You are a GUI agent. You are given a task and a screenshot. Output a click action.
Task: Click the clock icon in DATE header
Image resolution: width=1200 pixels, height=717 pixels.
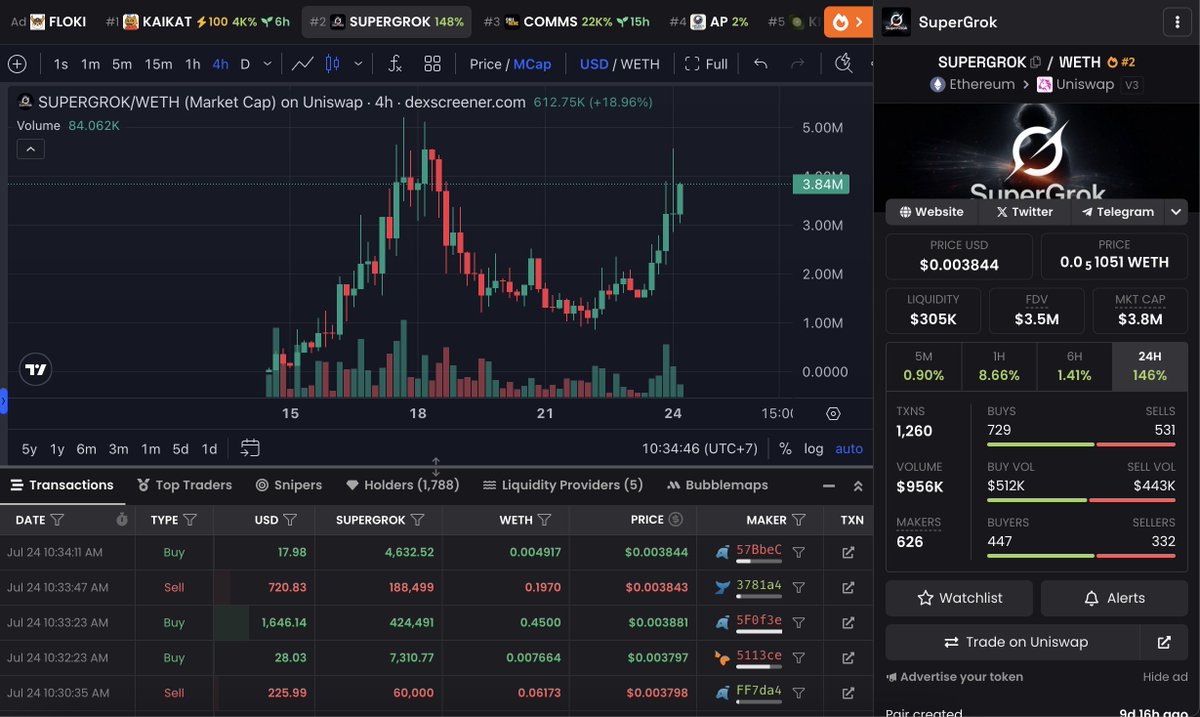click(122, 520)
